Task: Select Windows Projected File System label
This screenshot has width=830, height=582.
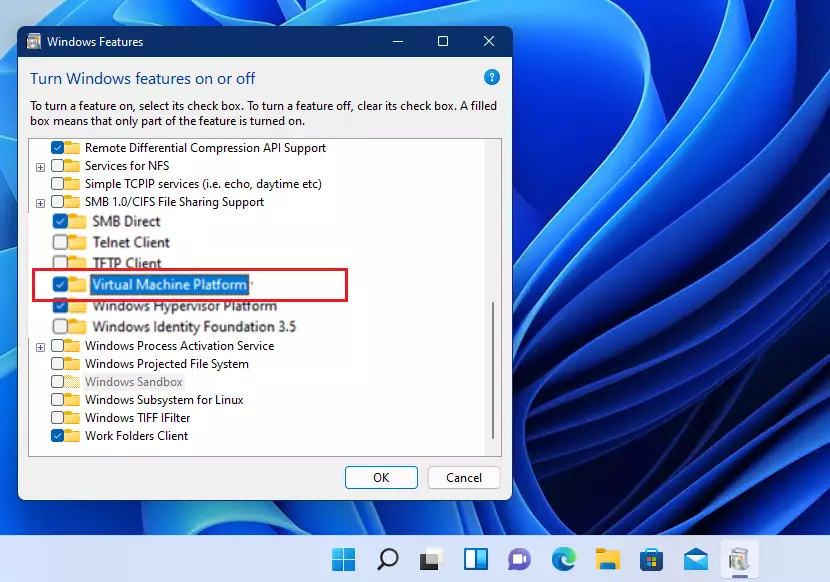Action: click(167, 364)
